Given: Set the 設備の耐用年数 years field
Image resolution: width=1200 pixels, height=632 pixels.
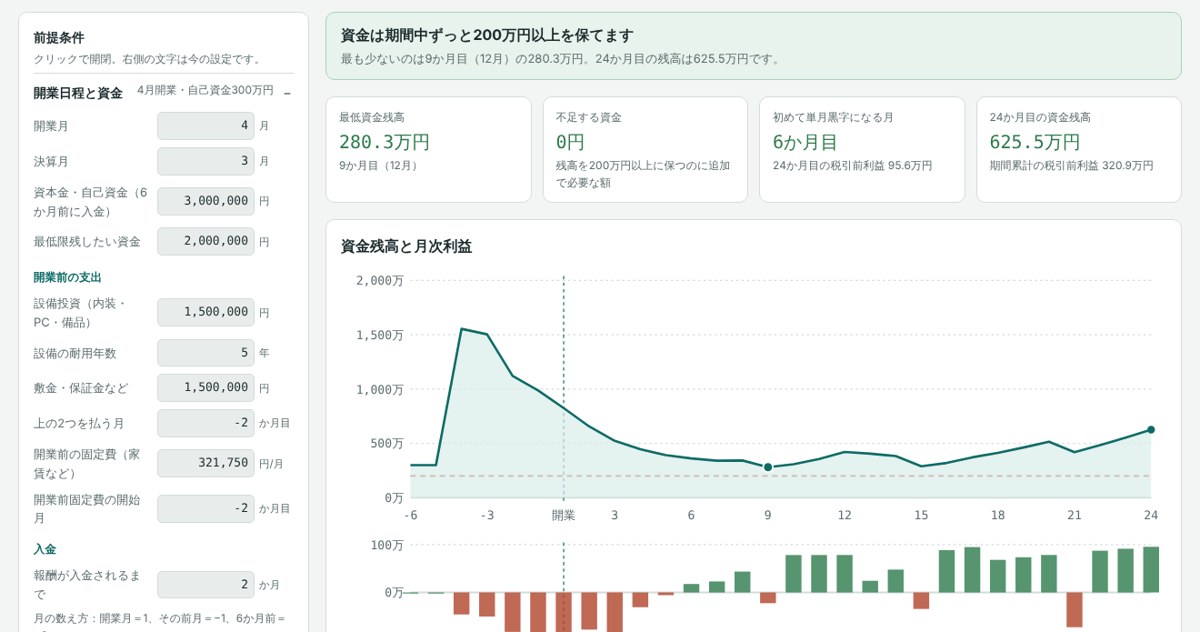Looking at the screenshot, I should (x=206, y=353).
